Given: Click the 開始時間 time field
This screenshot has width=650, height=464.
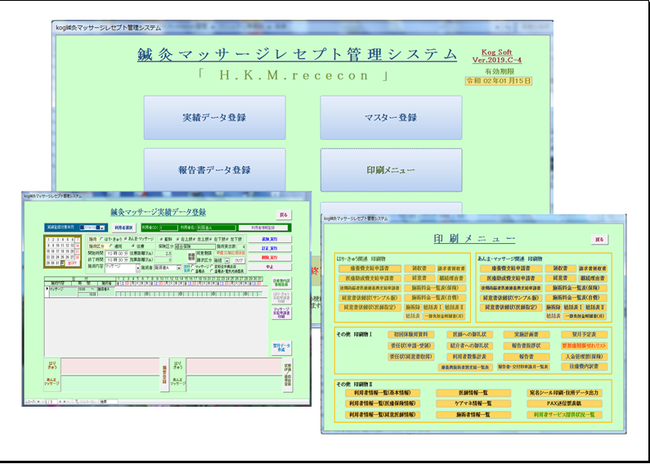Looking at the screenshot, I should (x=117, y=253).
